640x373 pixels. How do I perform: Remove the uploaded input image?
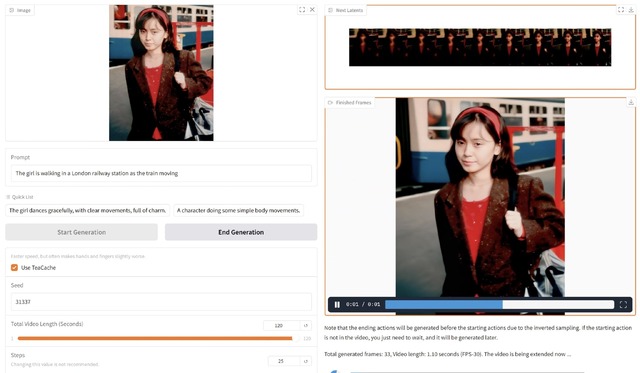(312, 9)
